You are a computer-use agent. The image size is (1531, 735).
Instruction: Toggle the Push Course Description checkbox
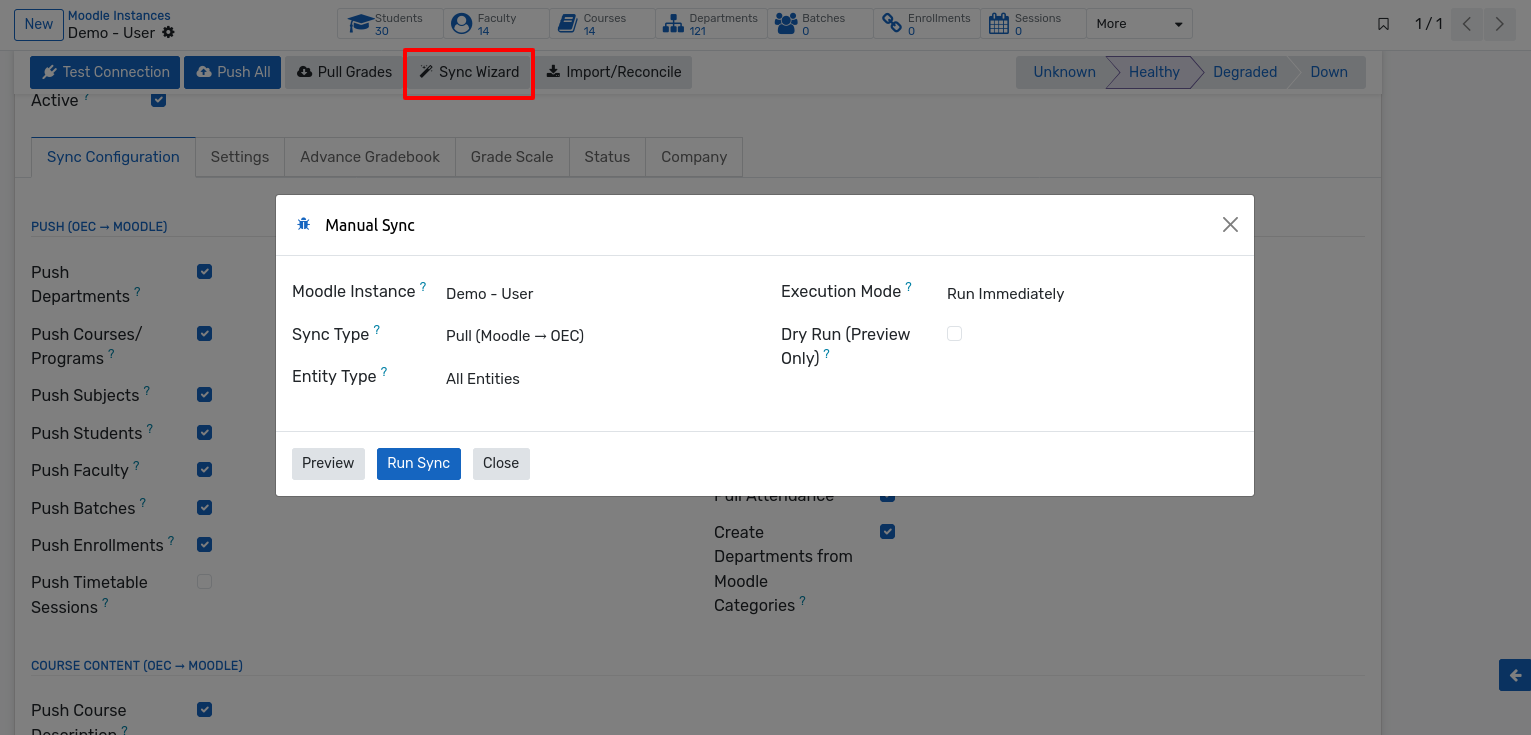pyautogui.click(x=204, y=710)
